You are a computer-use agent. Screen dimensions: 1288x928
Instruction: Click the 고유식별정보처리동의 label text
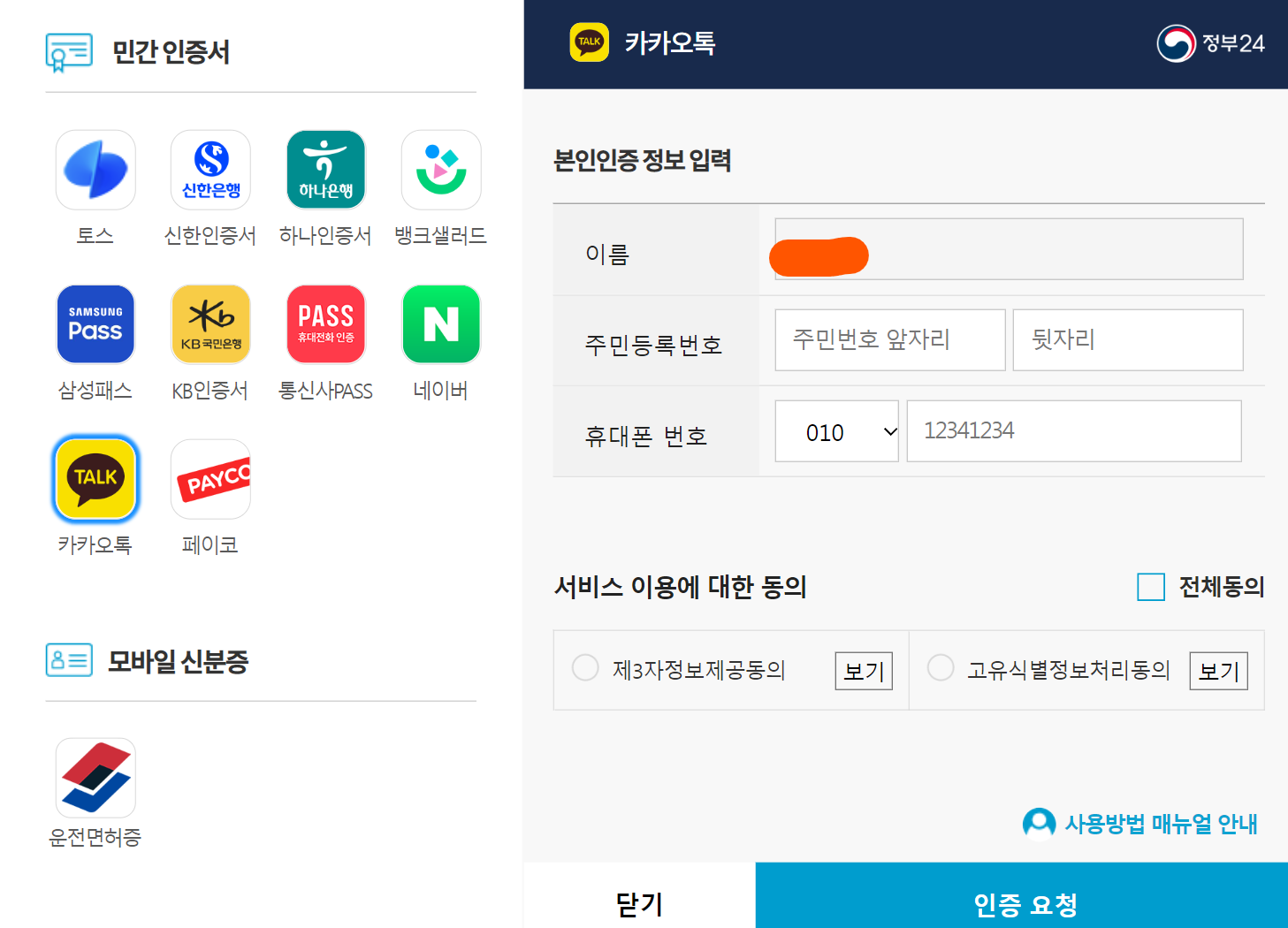click(x=1069, y=670)
